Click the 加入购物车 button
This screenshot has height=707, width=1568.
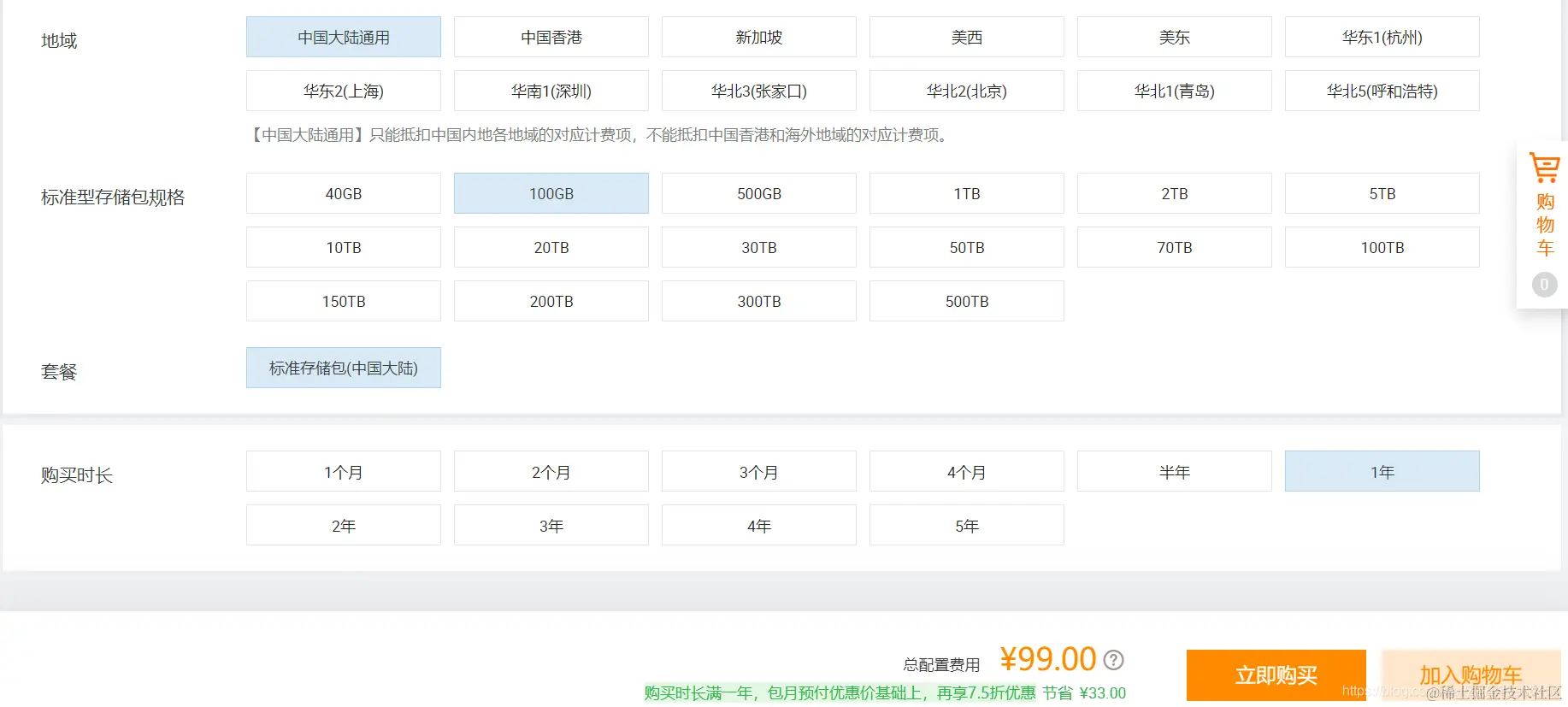point(1471,675)
